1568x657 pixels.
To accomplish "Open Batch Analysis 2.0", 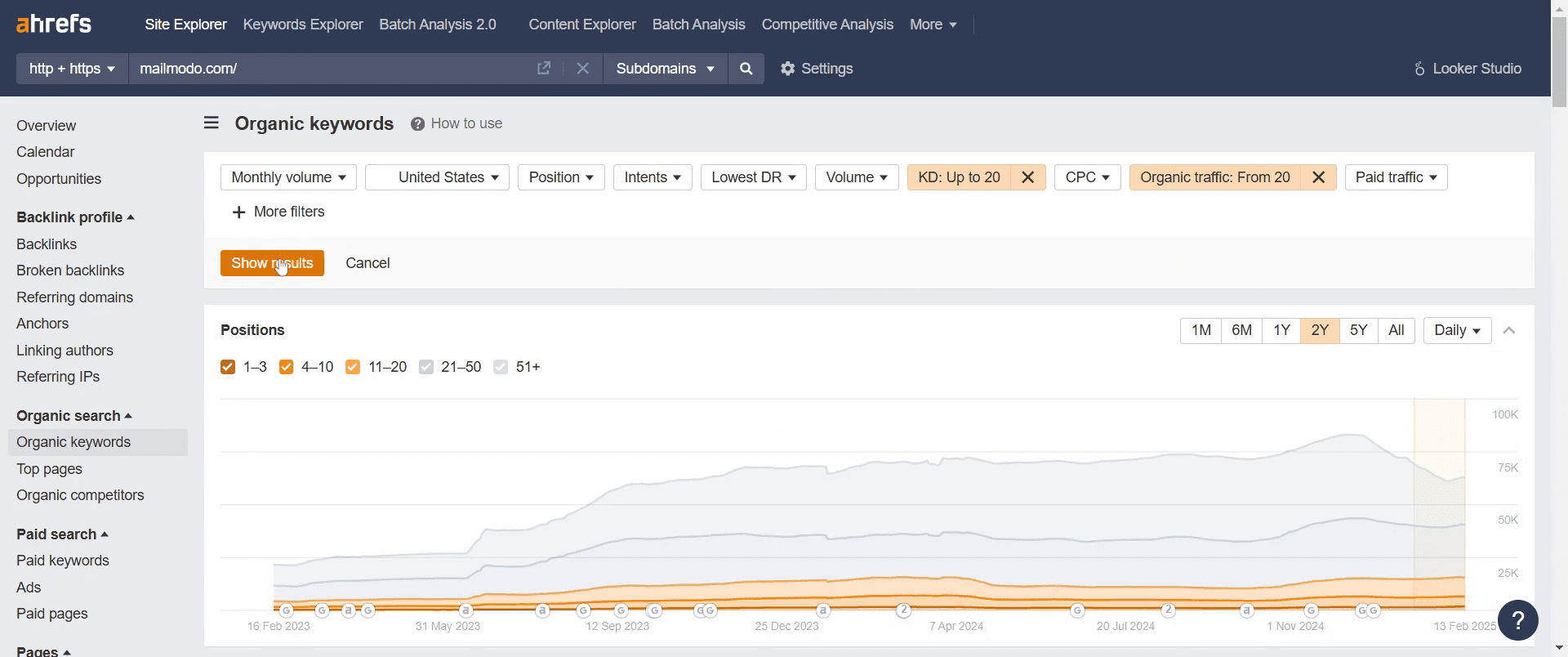I will click(x=438, y=25).
